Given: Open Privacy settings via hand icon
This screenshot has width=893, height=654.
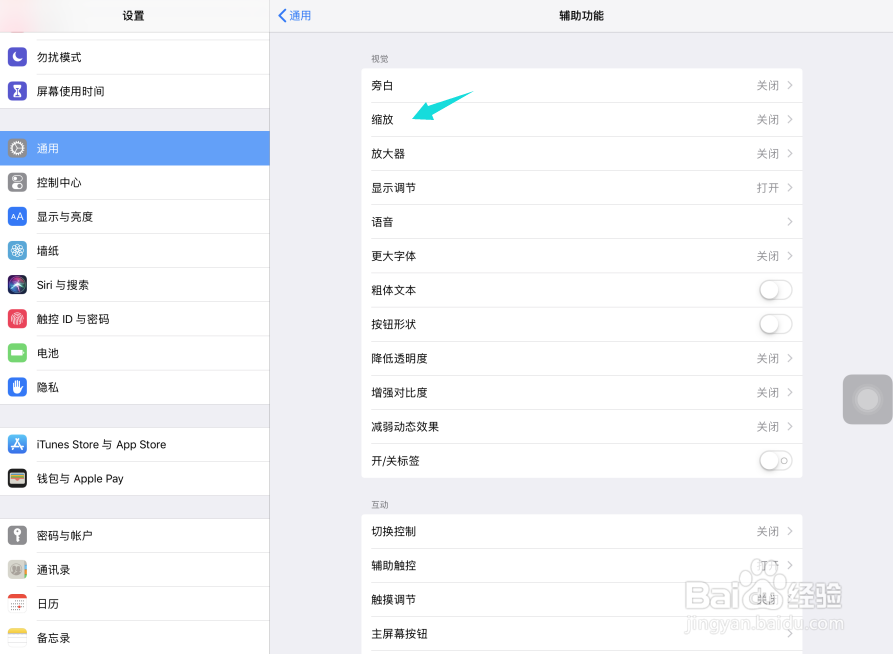Looking at the screenshot, I should click(x=17, y=387).
